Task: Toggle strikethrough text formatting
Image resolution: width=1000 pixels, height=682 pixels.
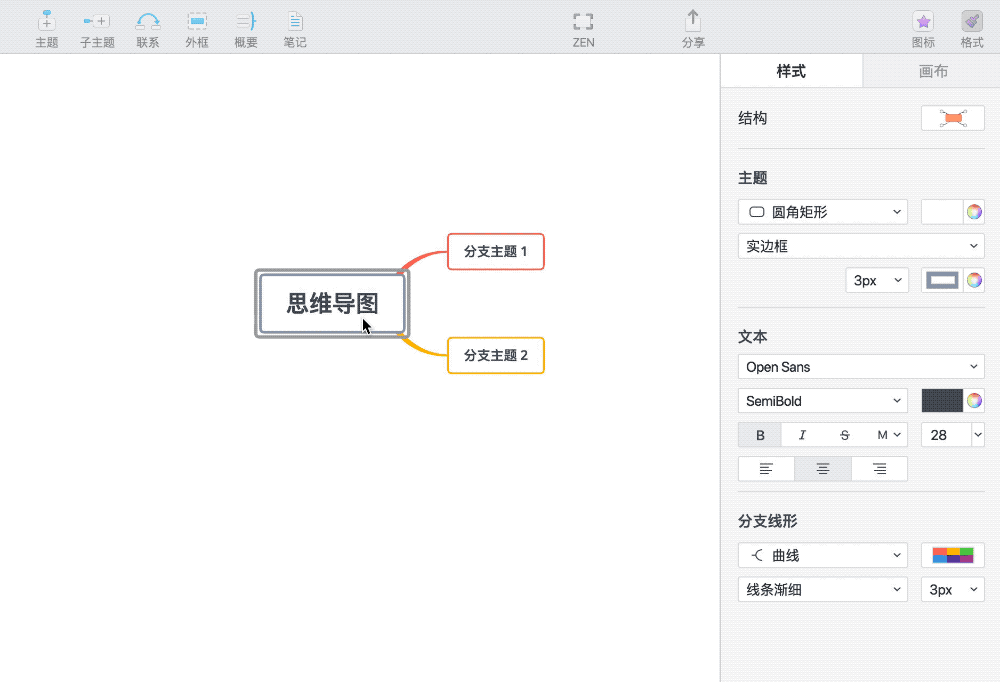Action: pyautogui.click(x=844, y=435)
